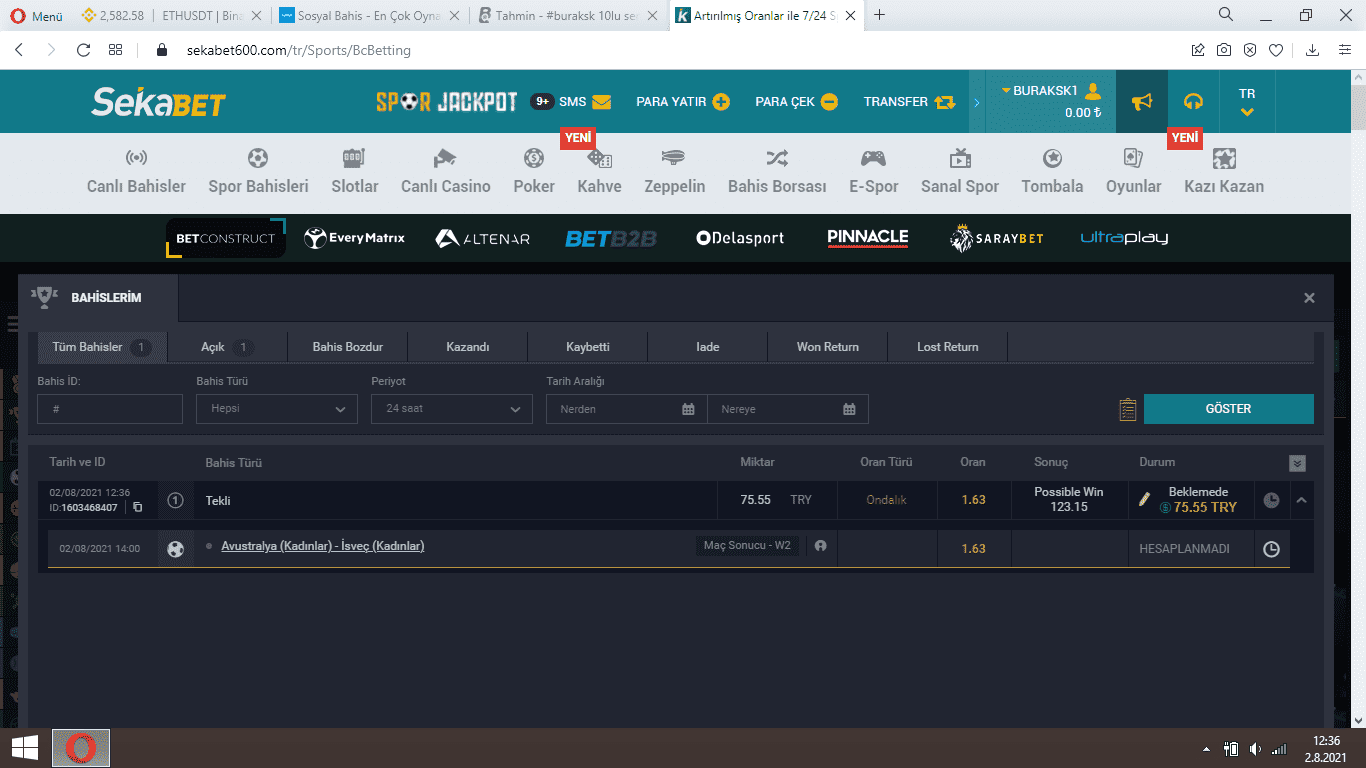Click the clipboard report icon near GÖSTER
The image size is (1366, 768).
click(1128, 409)
